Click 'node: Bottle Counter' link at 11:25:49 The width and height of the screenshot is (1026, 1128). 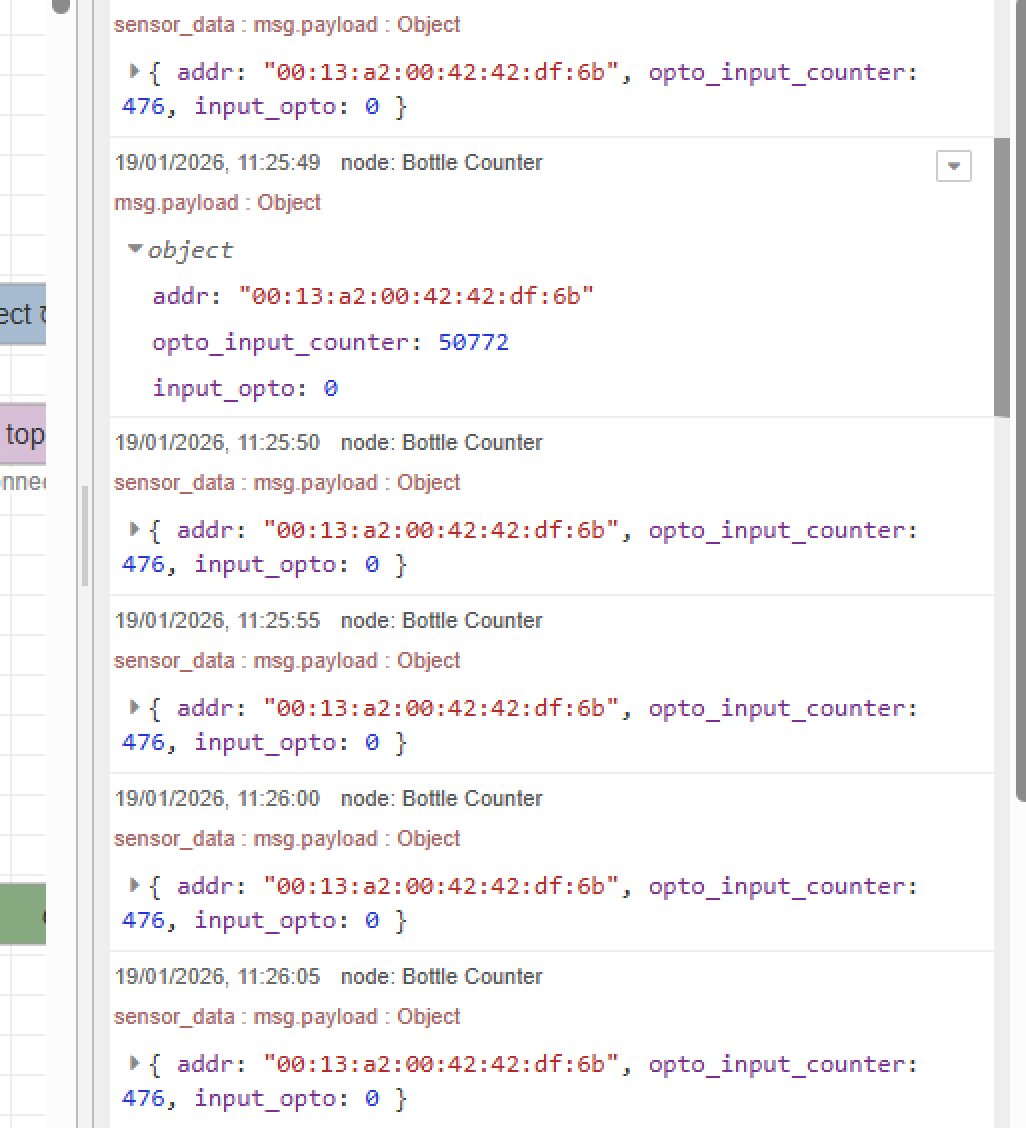441,163
